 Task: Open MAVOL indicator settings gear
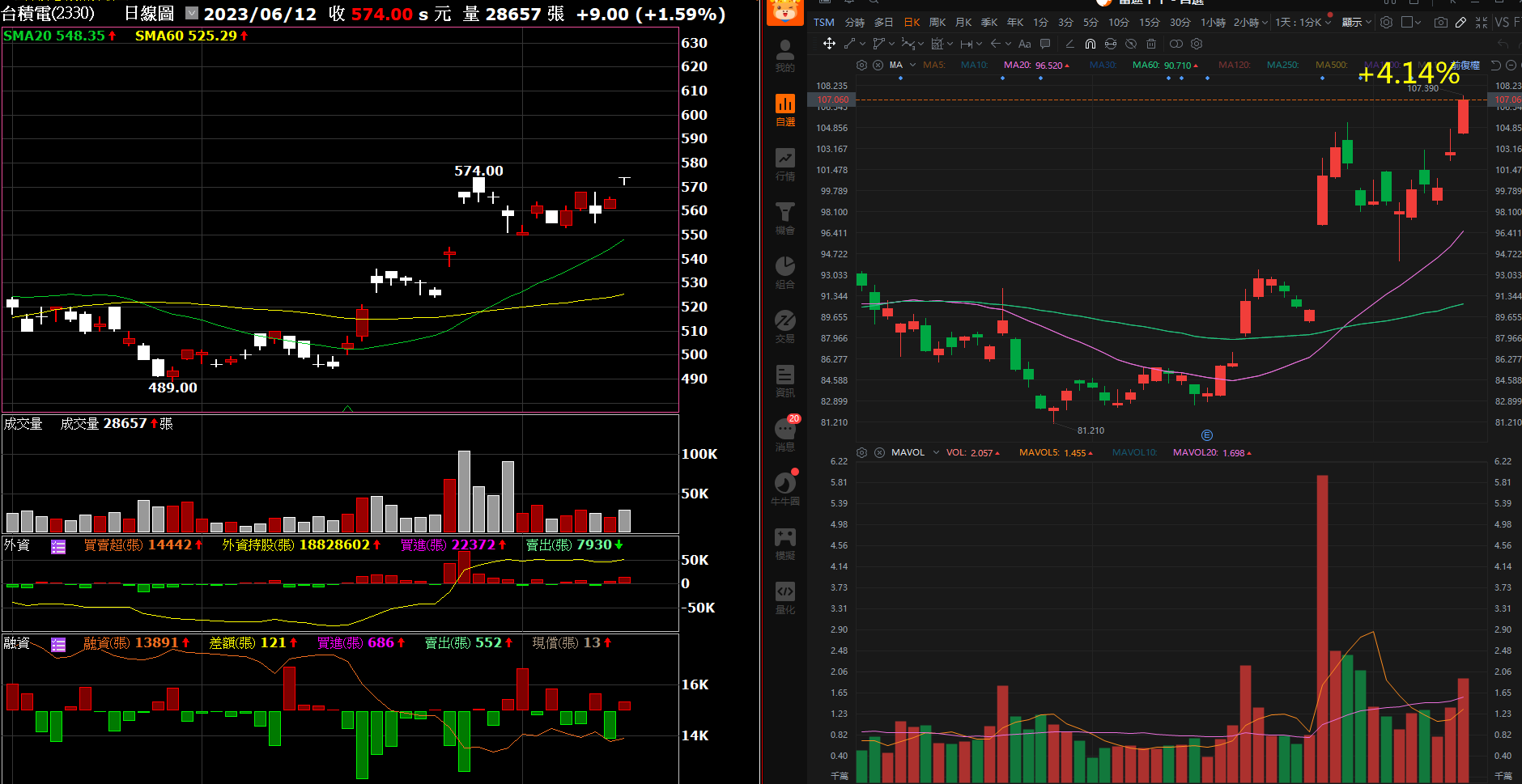coord(862,452)
